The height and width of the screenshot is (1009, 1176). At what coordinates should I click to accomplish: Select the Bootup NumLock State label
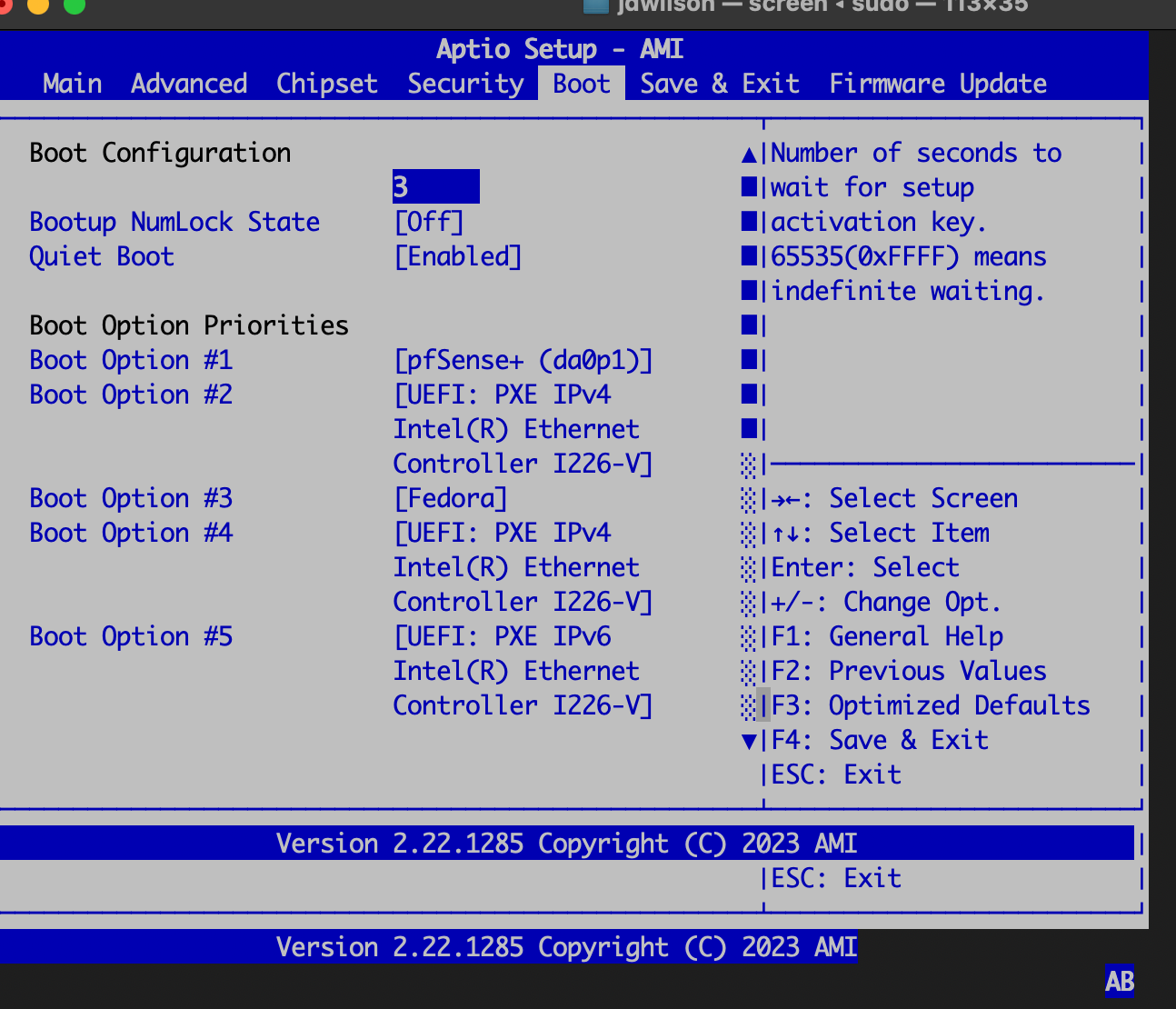click(174, 222)
